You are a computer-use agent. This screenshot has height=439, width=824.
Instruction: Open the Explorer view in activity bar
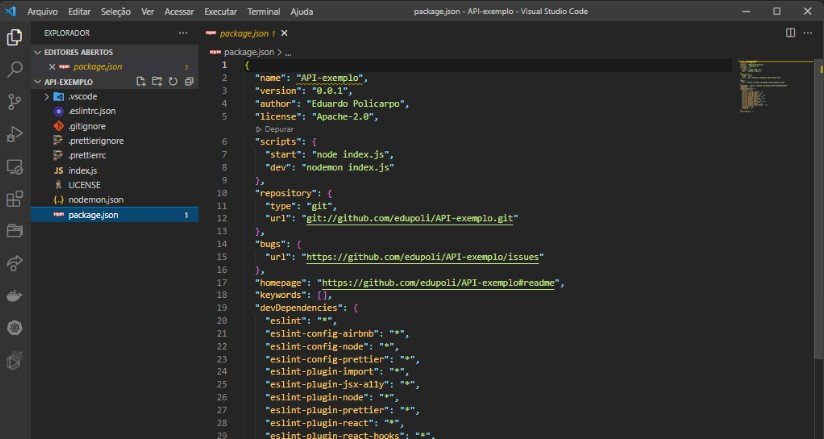[x=15, y=37]
